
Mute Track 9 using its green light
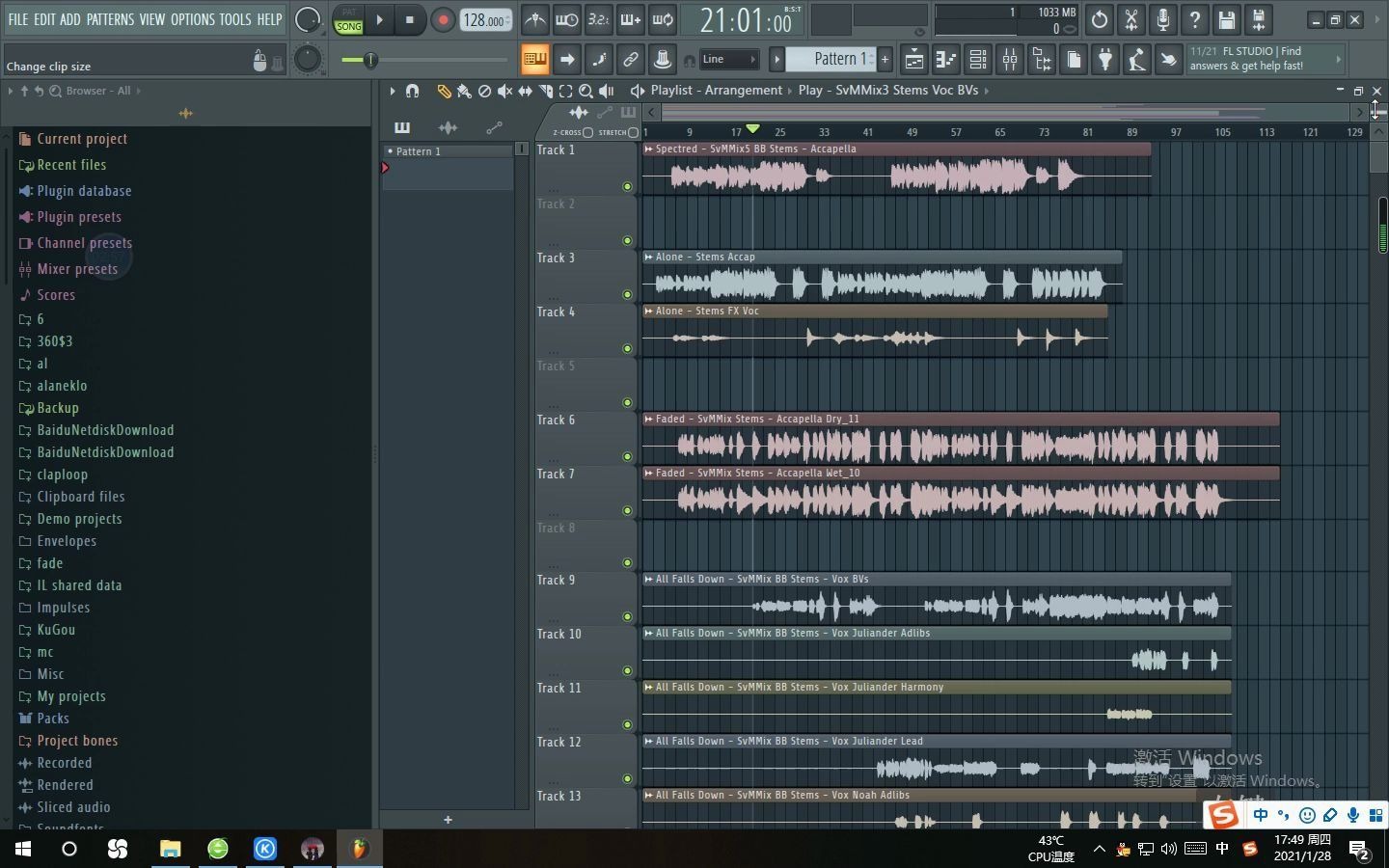pos(627,616)
